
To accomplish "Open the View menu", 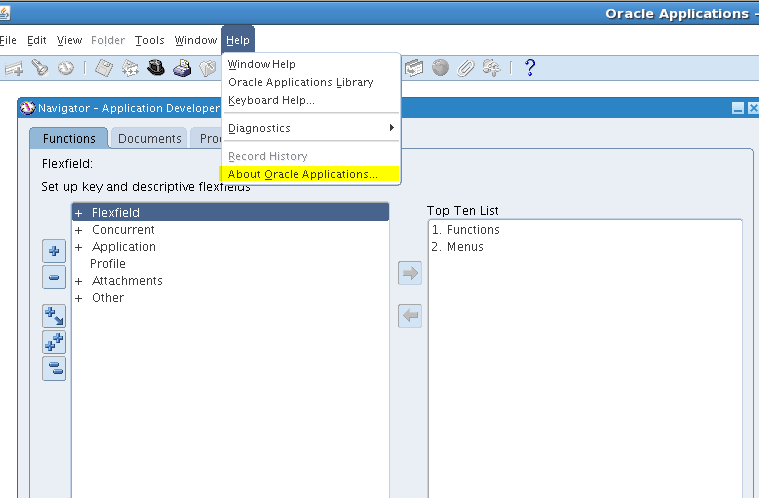I will [x=69, y=40].
